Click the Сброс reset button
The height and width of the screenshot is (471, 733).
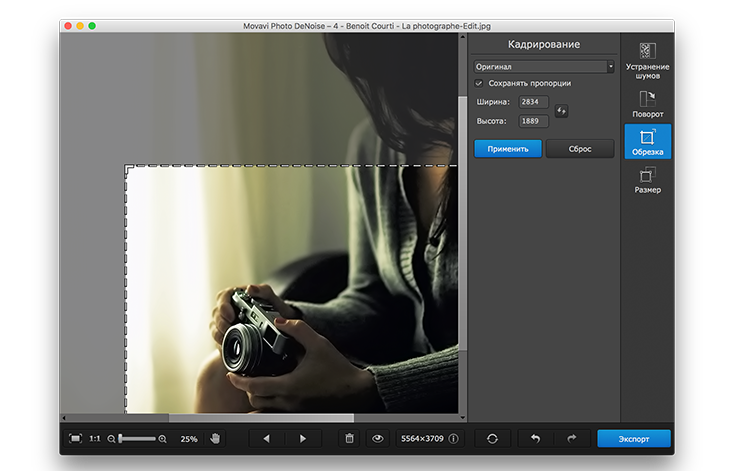580,149
